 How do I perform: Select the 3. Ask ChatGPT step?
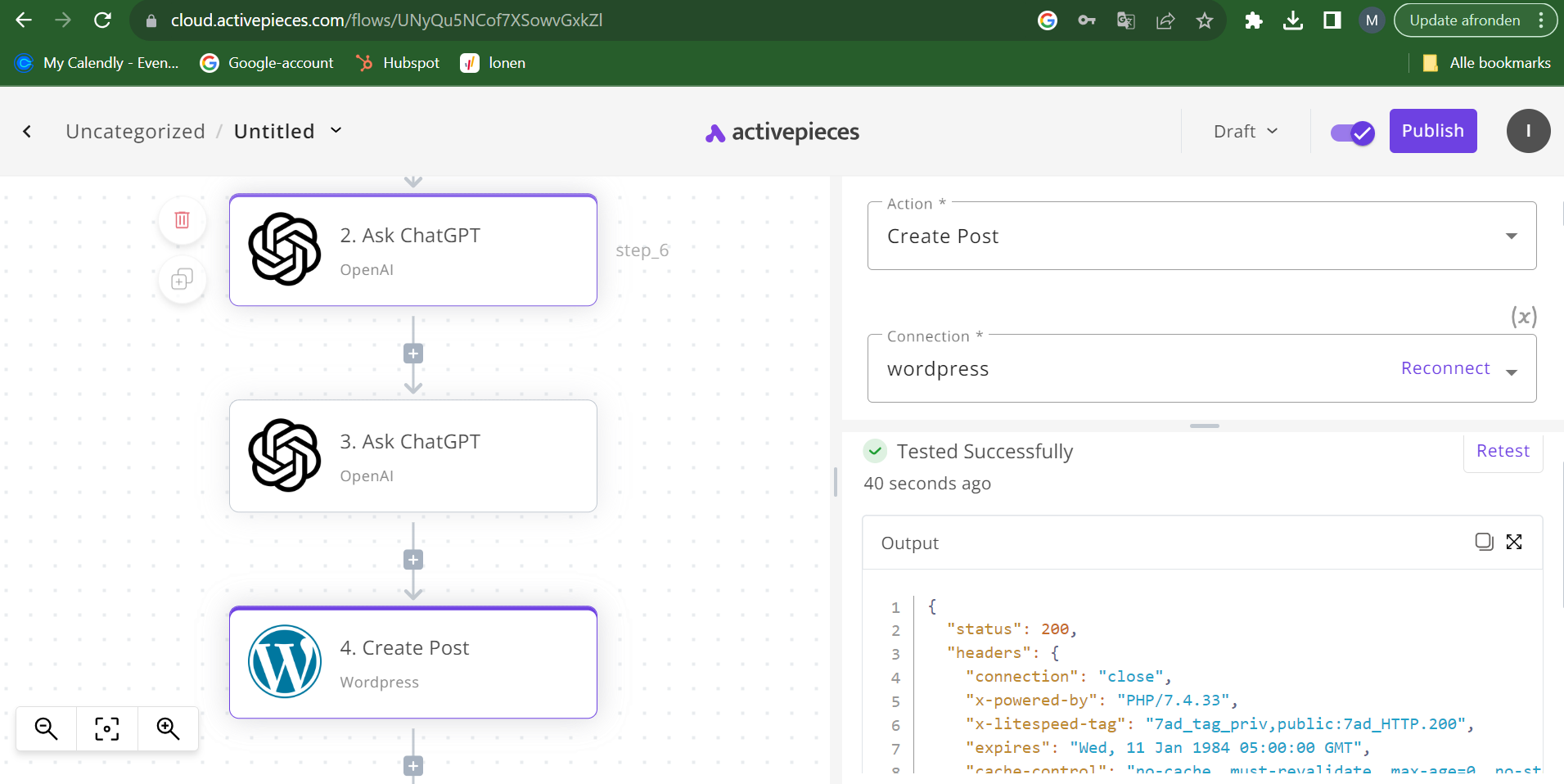(413, 456)
